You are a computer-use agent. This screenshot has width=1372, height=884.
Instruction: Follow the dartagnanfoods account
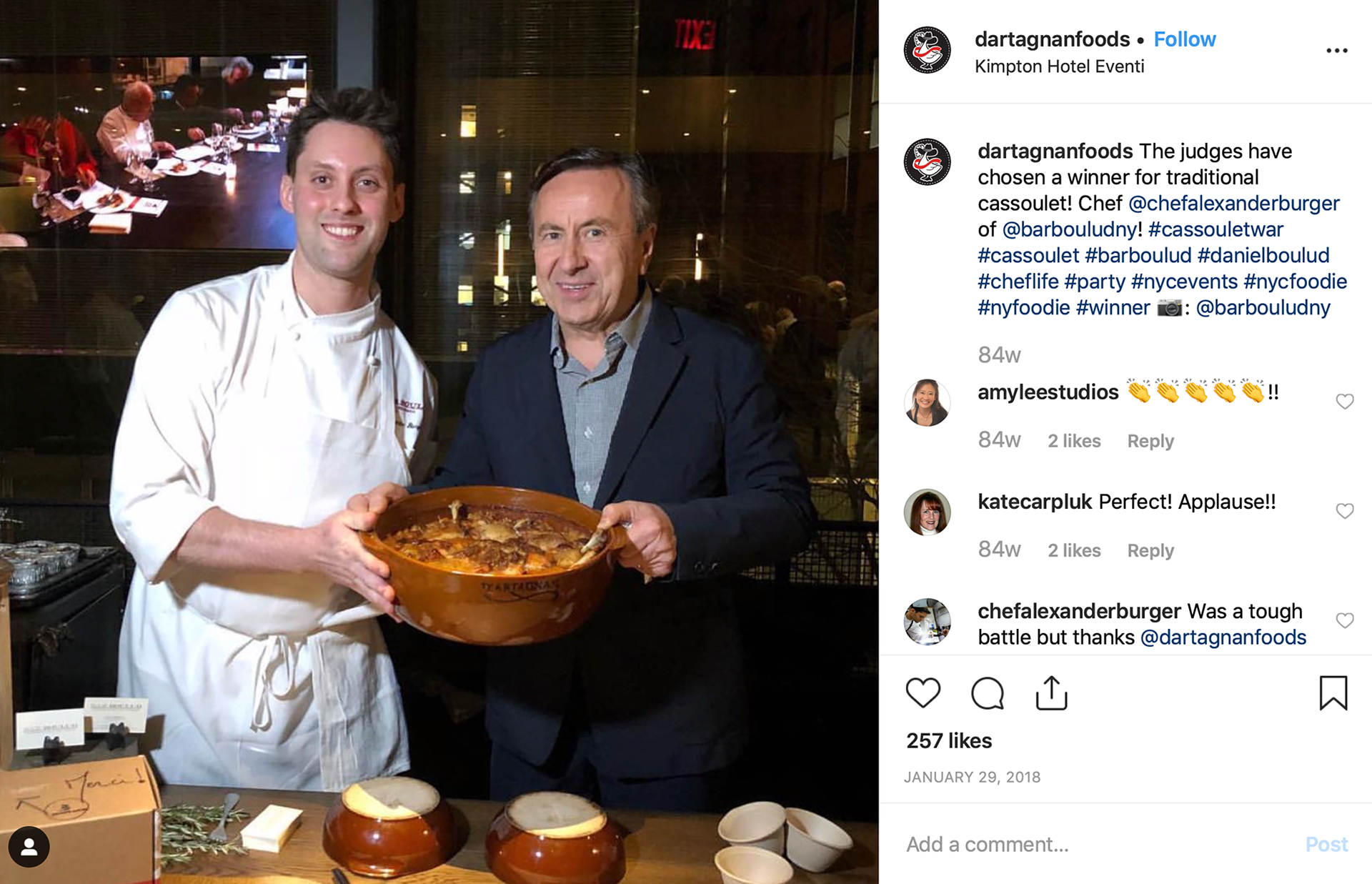coord(1184,39)
